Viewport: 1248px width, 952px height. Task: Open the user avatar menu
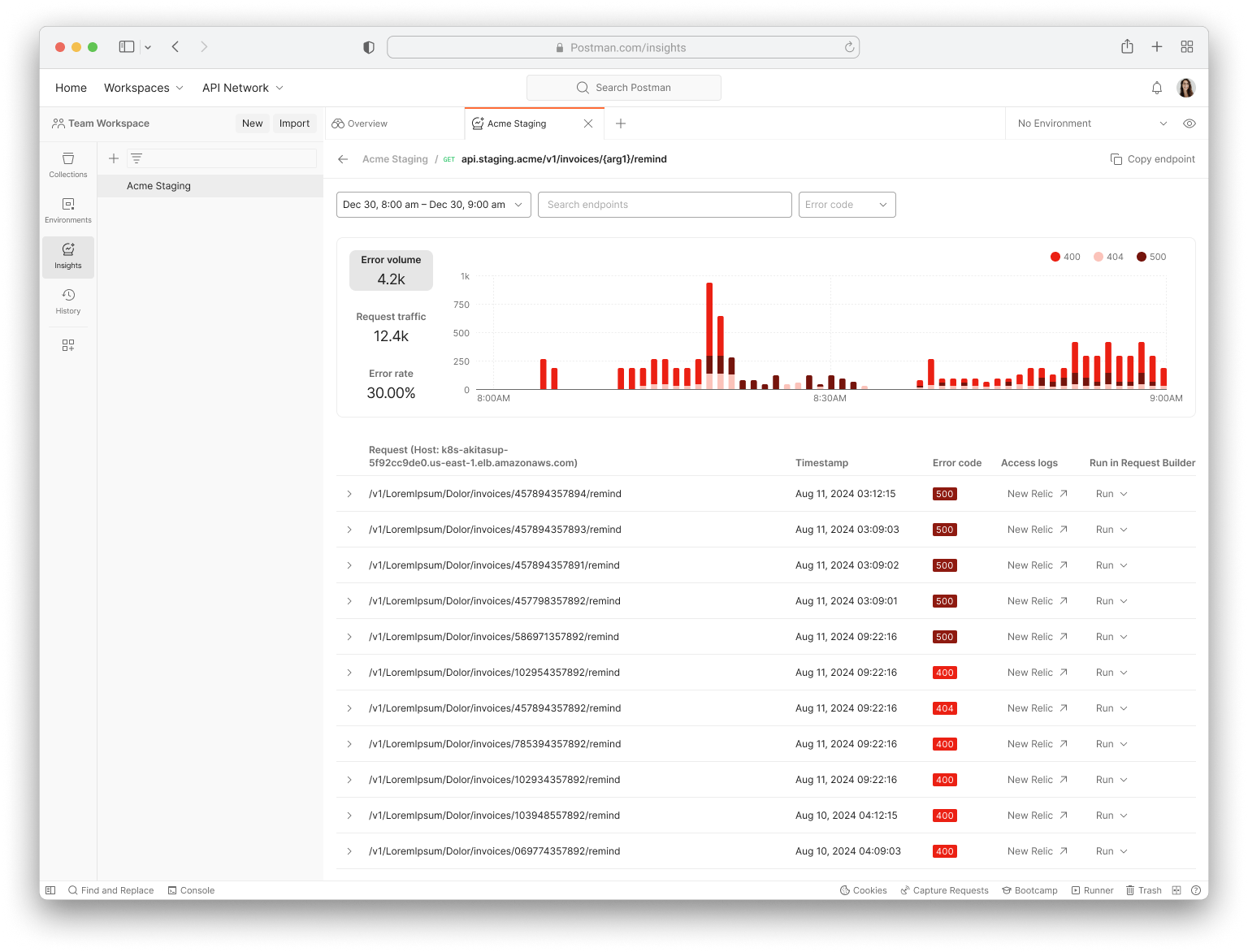(x=1186, y=88)
